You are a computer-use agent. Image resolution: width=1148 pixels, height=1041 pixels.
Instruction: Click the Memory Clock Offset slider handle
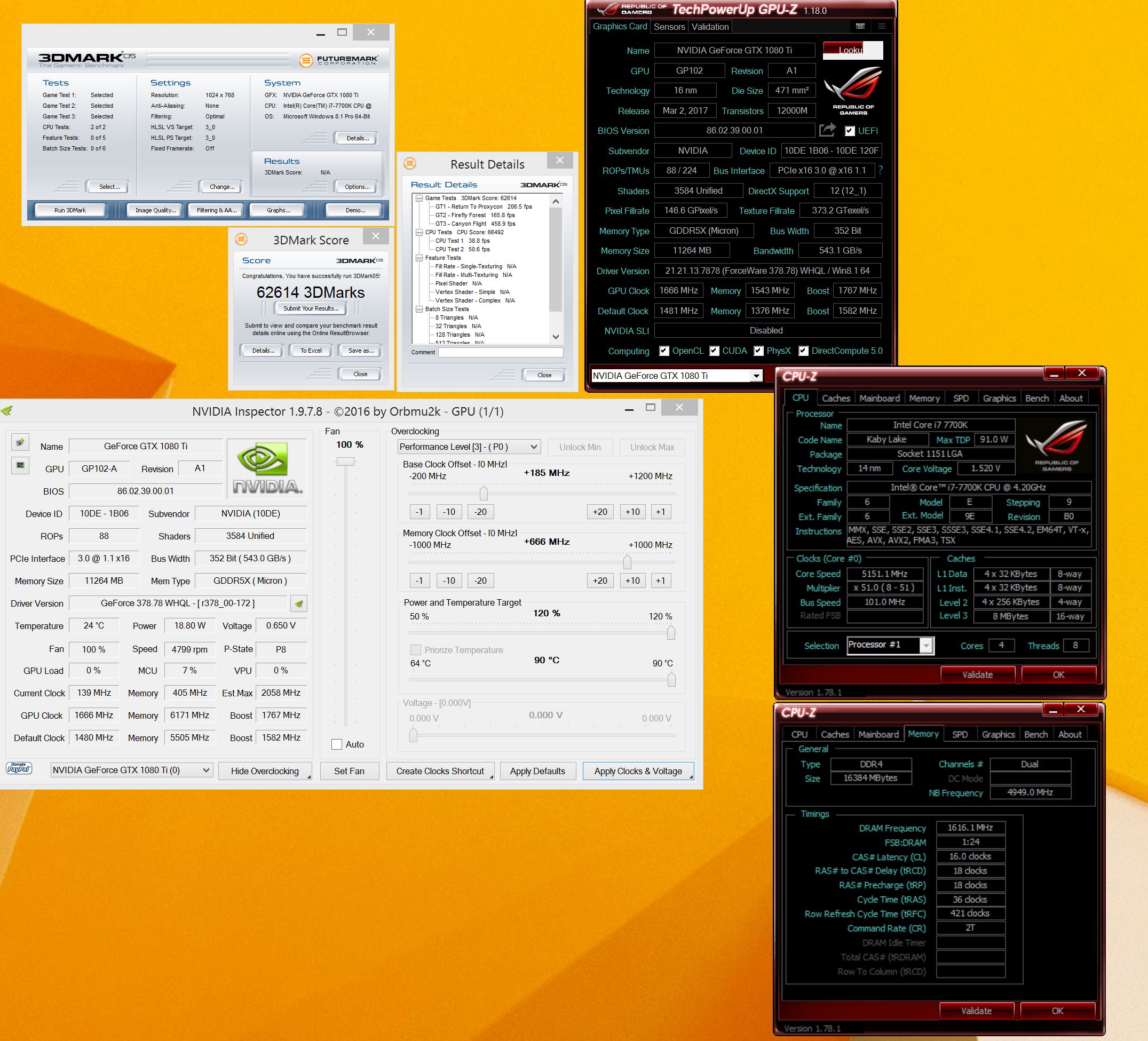[x=627, y=562]
